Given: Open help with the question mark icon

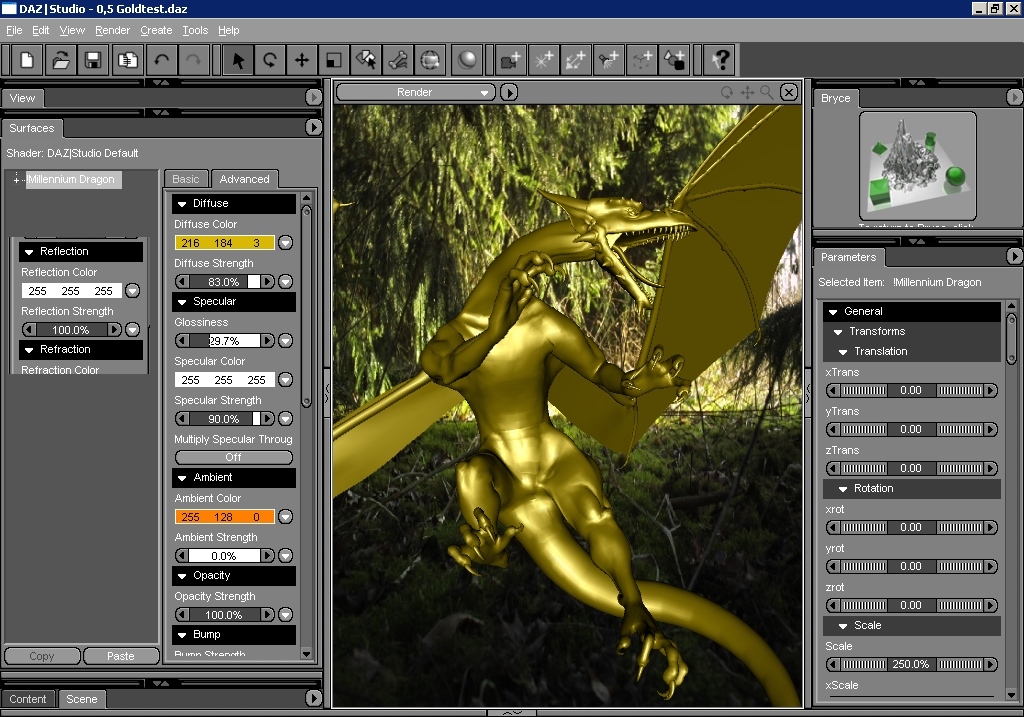Looking at the screenshot, I should 719,60.
